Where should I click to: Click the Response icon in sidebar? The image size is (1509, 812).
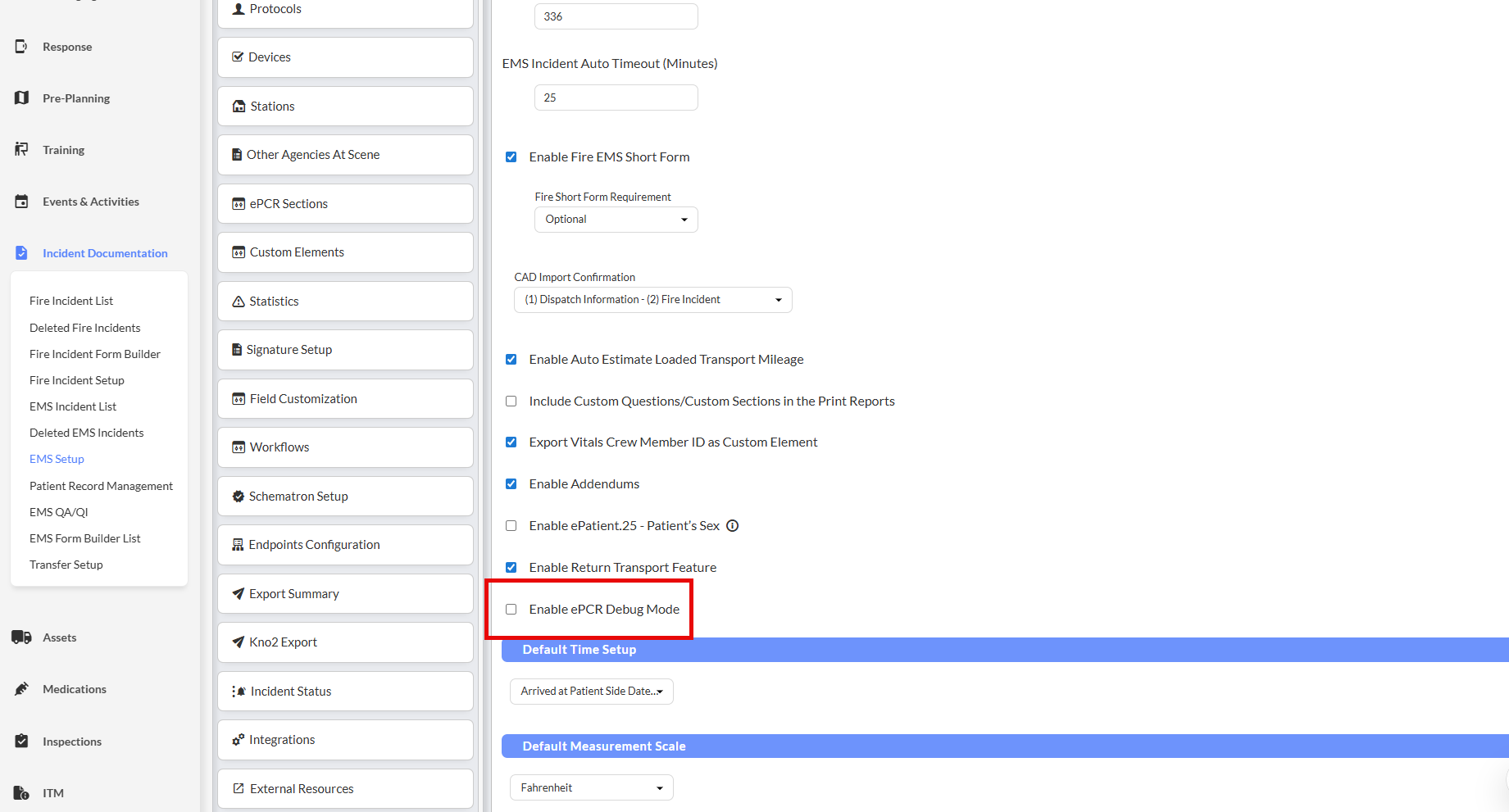(21, 47)
